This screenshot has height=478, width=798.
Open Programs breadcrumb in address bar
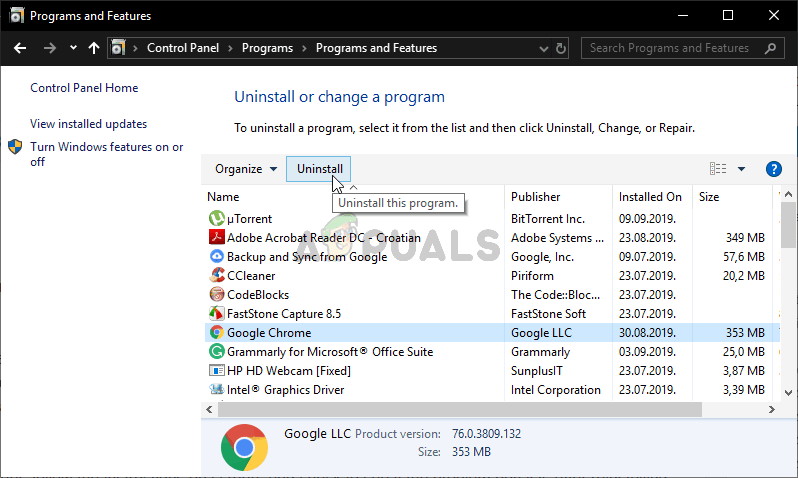(267, 48)
